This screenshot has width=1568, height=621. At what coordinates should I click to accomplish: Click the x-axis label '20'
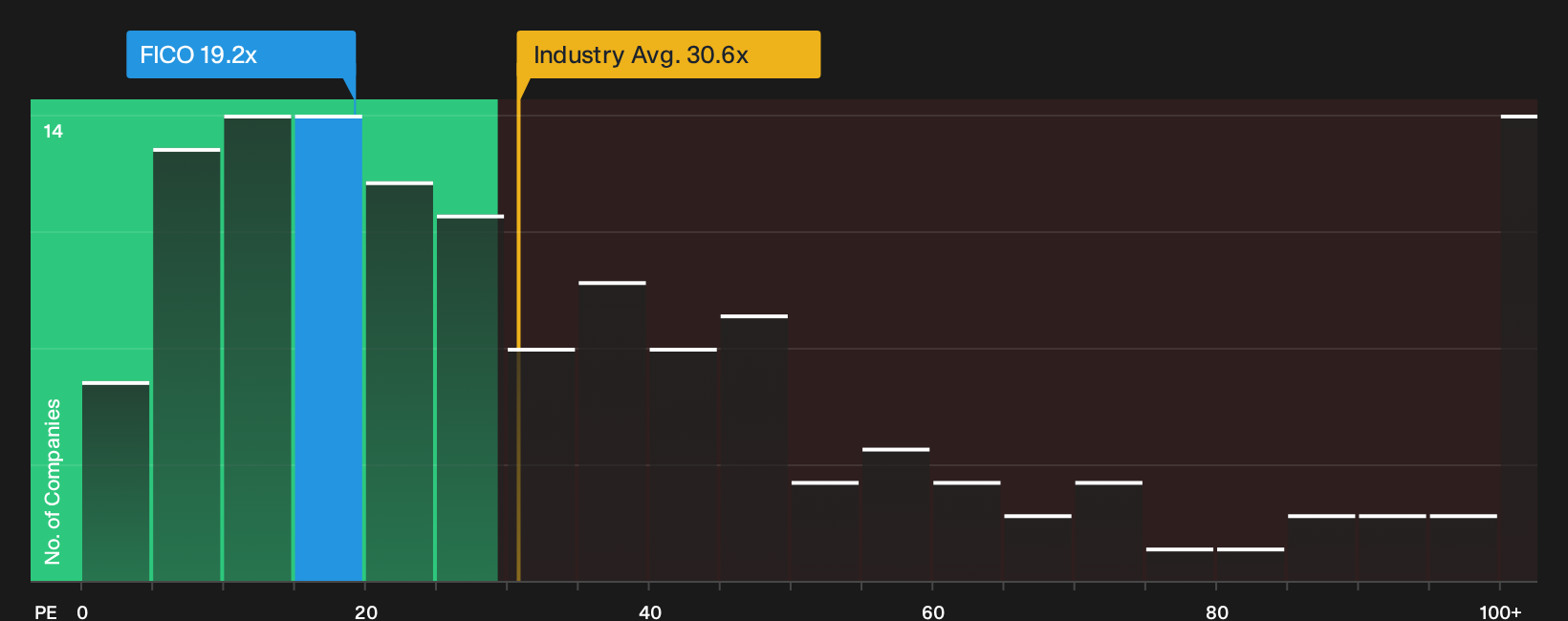[x=366, y=611]
